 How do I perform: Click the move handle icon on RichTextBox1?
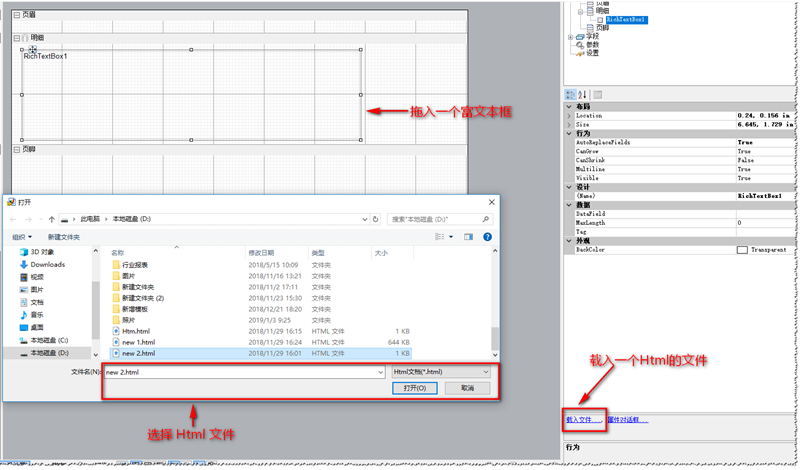pyautogui.click(x=33, y=49)
